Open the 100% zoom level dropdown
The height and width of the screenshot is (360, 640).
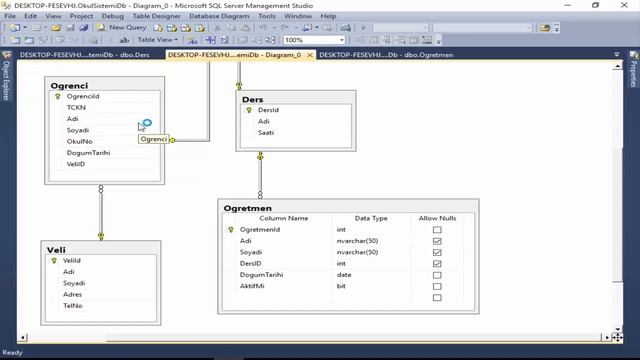coord(341,40)
